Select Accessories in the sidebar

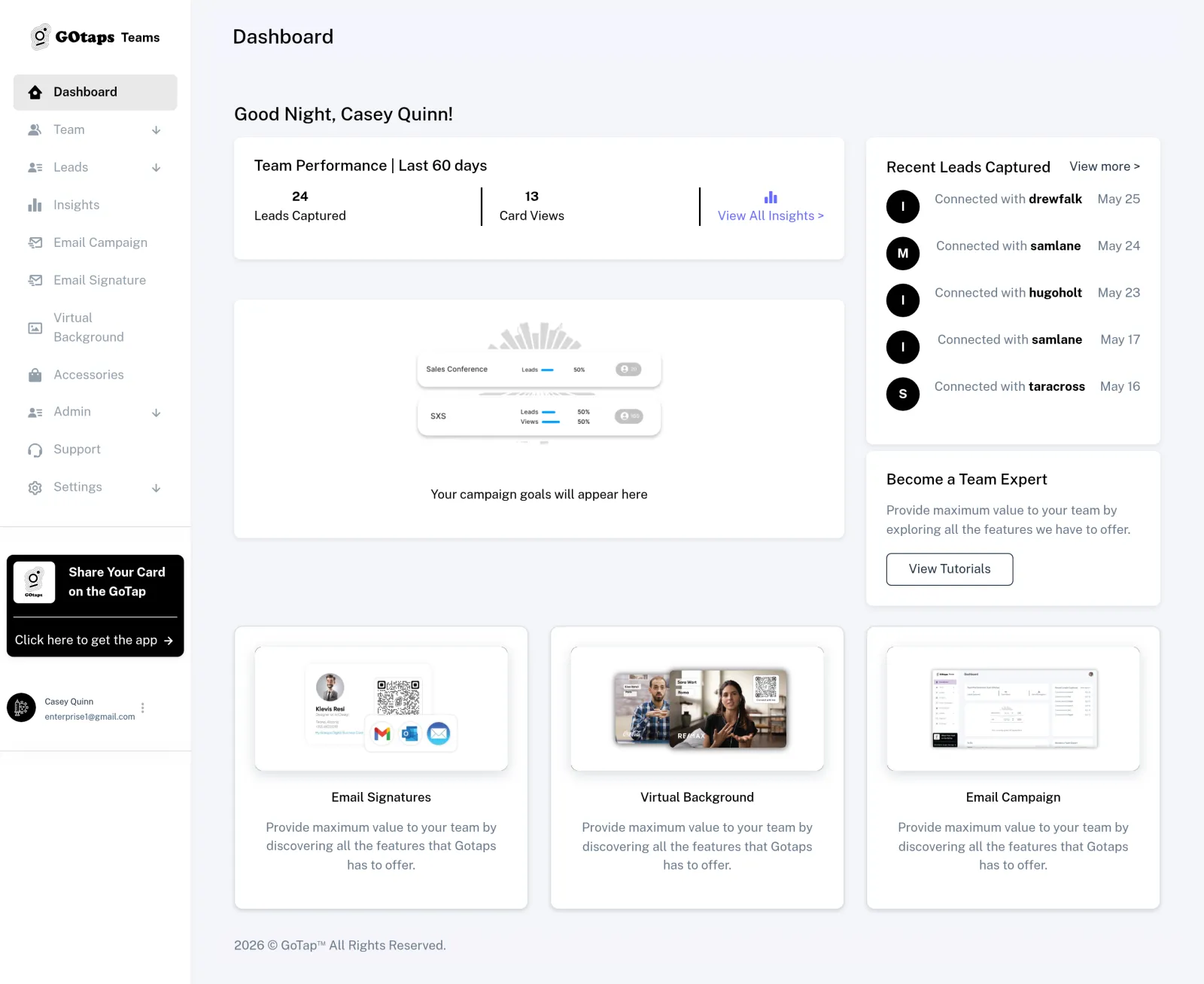pyautogui.click(x=96, y=375)
